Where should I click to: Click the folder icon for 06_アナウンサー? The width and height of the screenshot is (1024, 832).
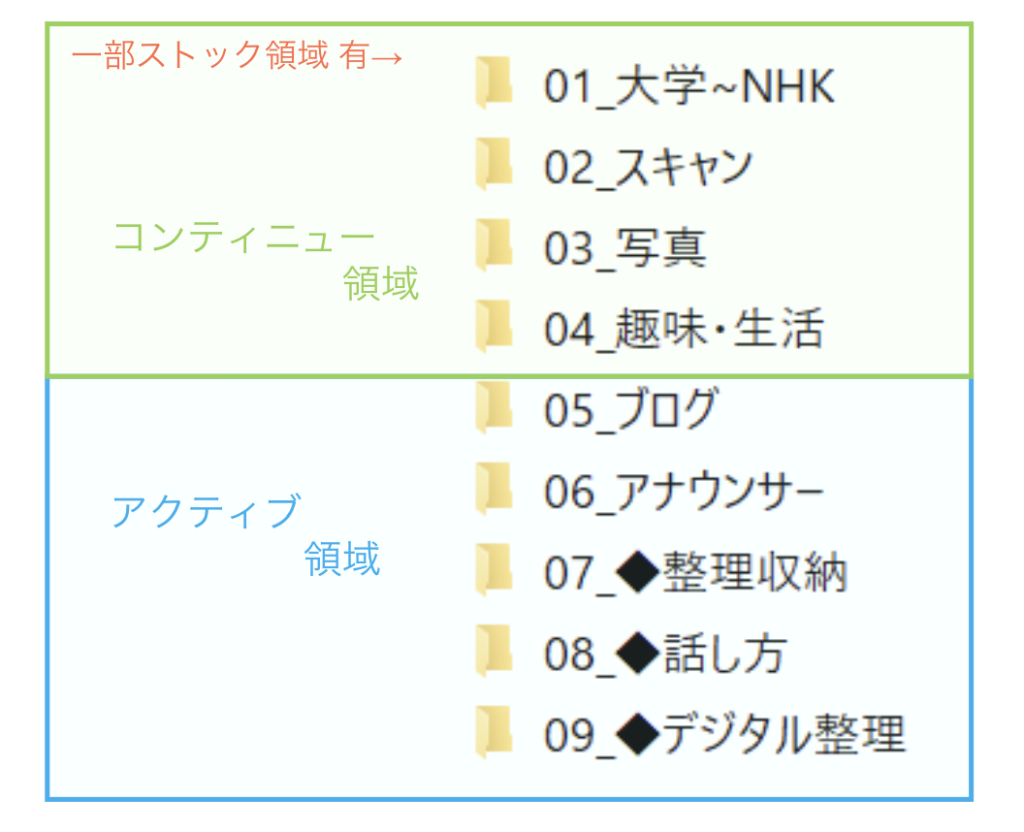tap(494, 488)
